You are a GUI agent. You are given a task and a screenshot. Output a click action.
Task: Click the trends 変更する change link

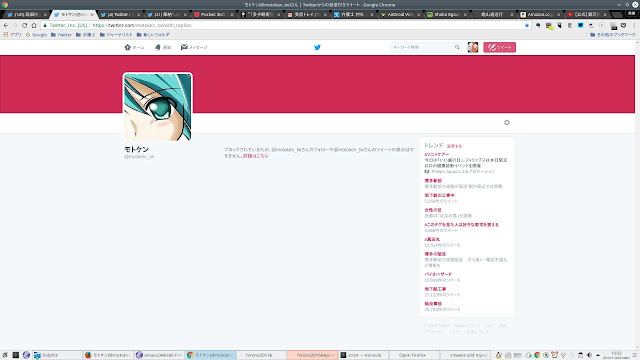coord(454,146)
